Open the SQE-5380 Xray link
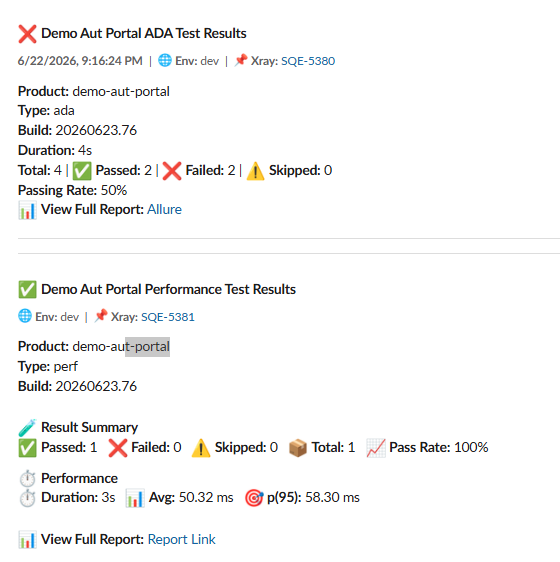 pyautogui.click(x=308, y=61)
